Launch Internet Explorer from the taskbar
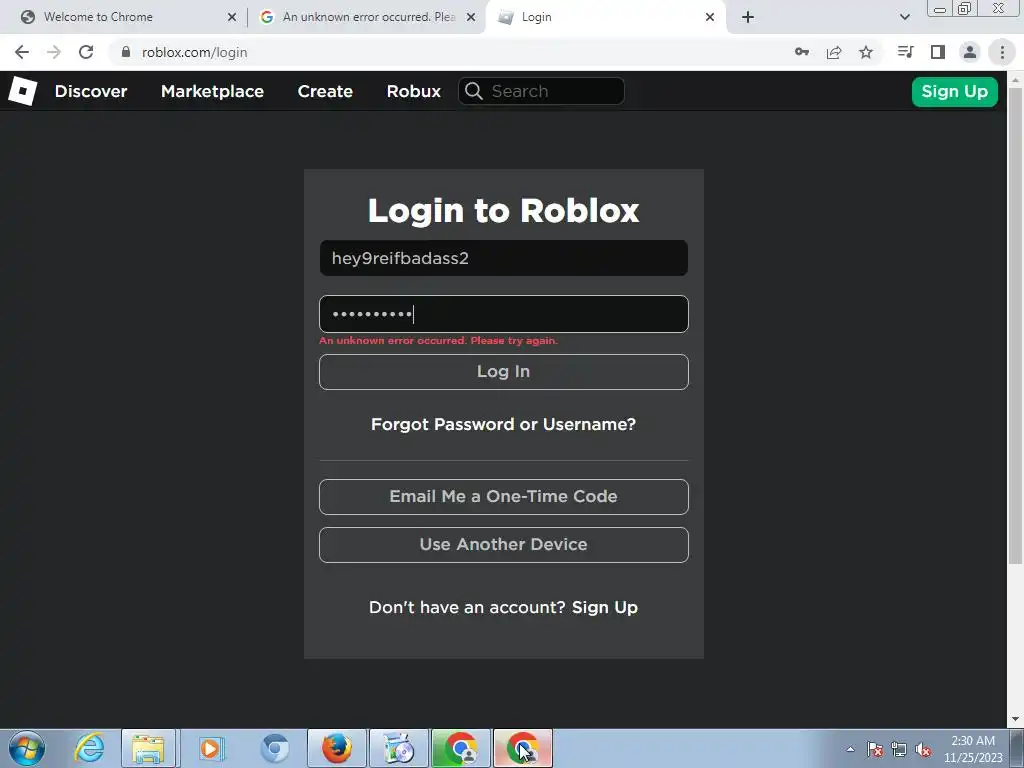Image resolution: width=1024 pixels, height=768 pixels. point(89,748)
